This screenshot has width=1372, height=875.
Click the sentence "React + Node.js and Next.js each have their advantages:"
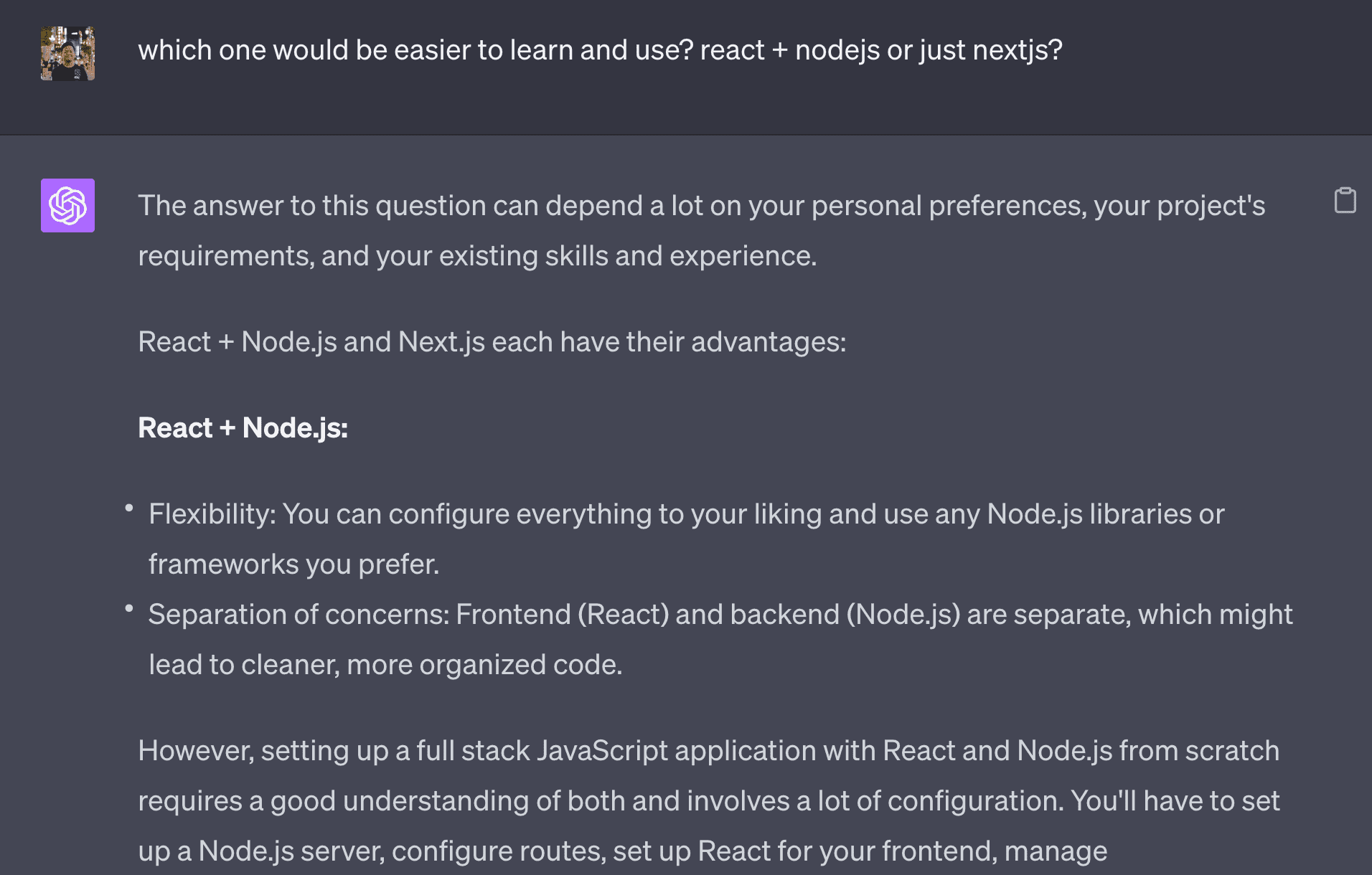tap(492, 342)
